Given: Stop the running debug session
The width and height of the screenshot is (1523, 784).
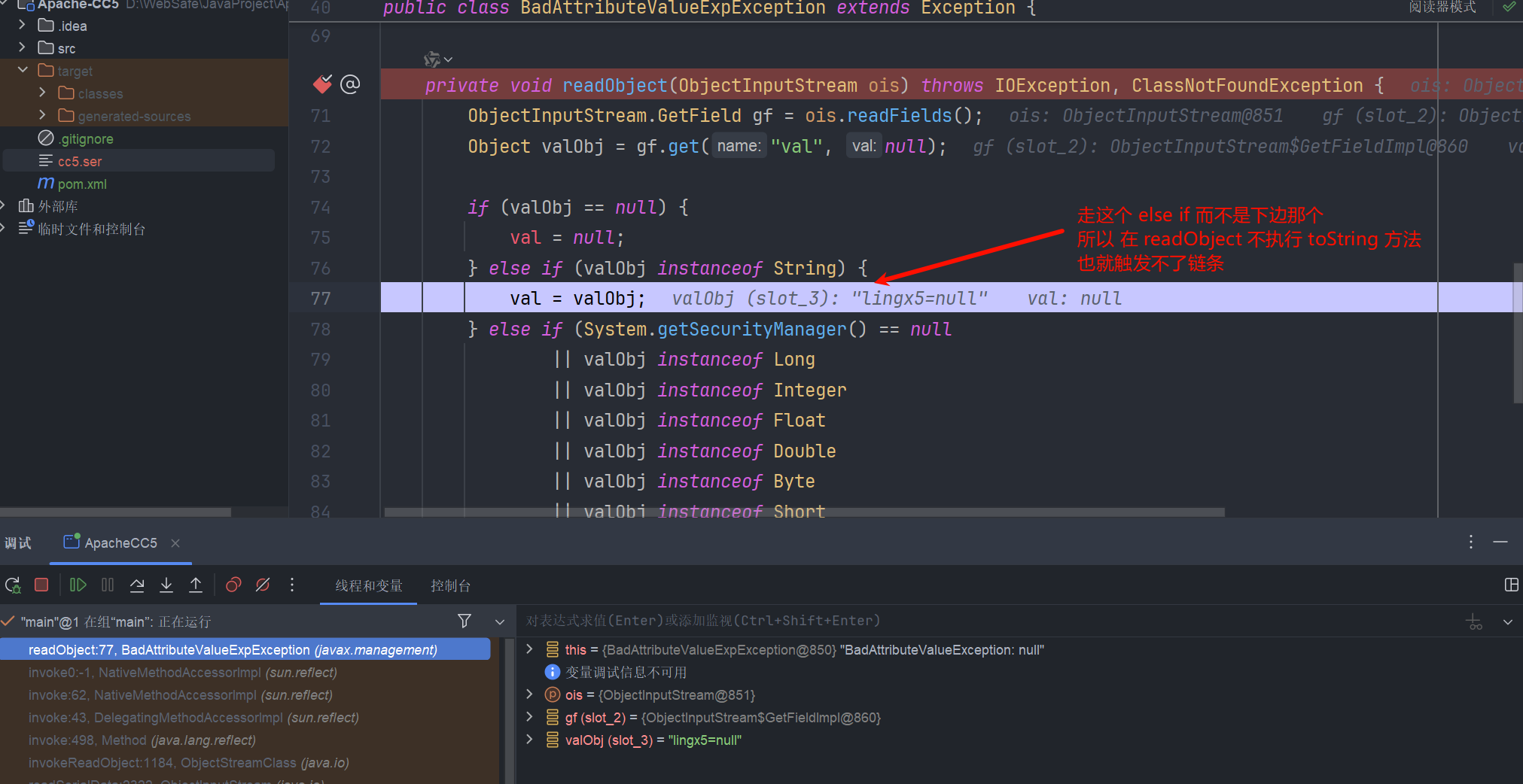Looking at the screenshot, I should [41, 585].
